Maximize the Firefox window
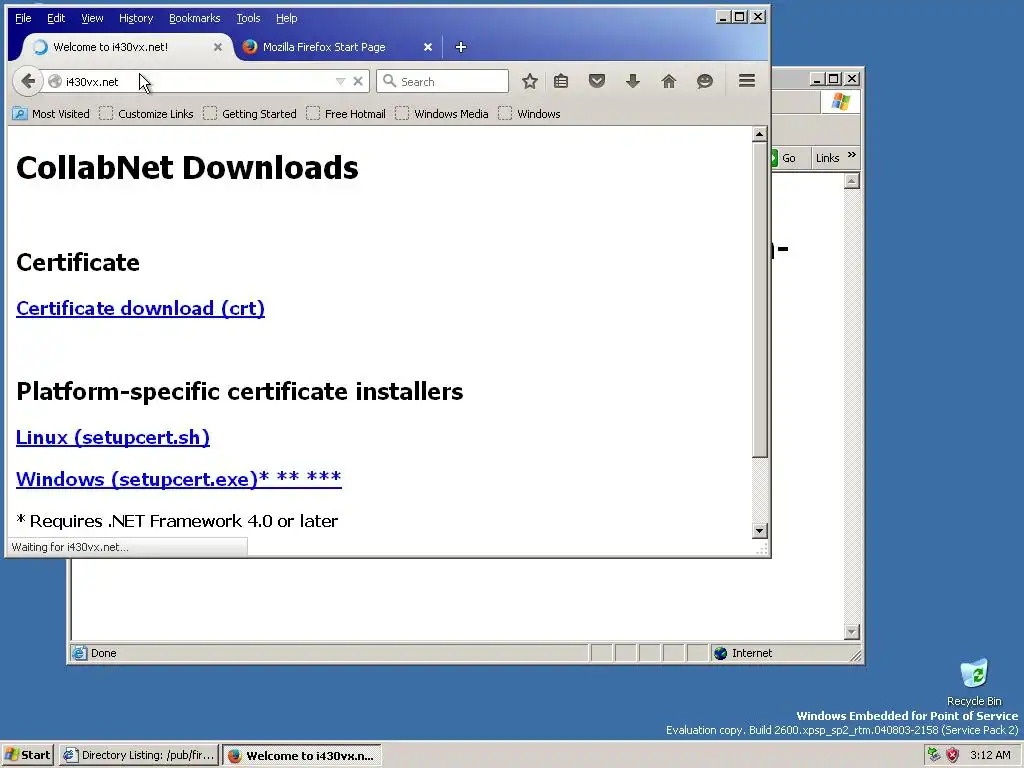Image resolution: width=1024 pixels, height=768 pixels. coord(740,17)
